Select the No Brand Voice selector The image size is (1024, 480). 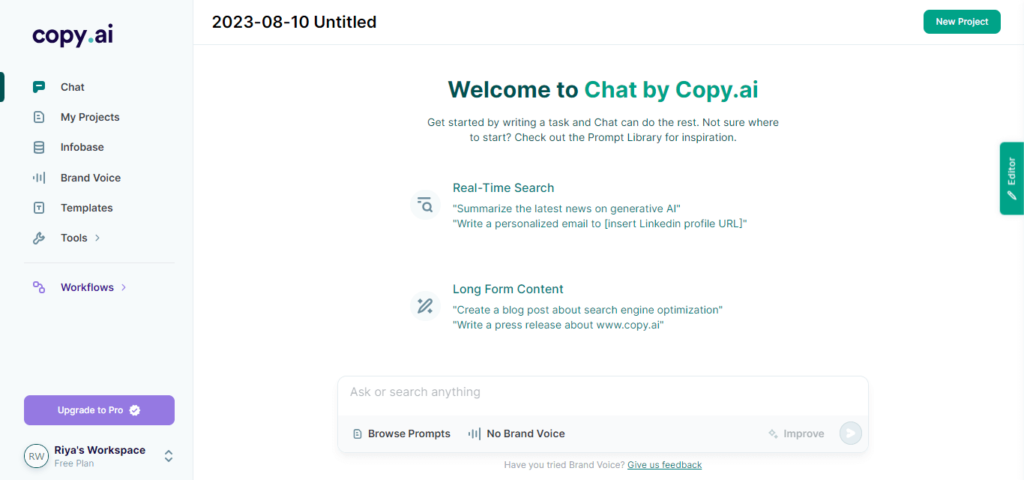517,434
